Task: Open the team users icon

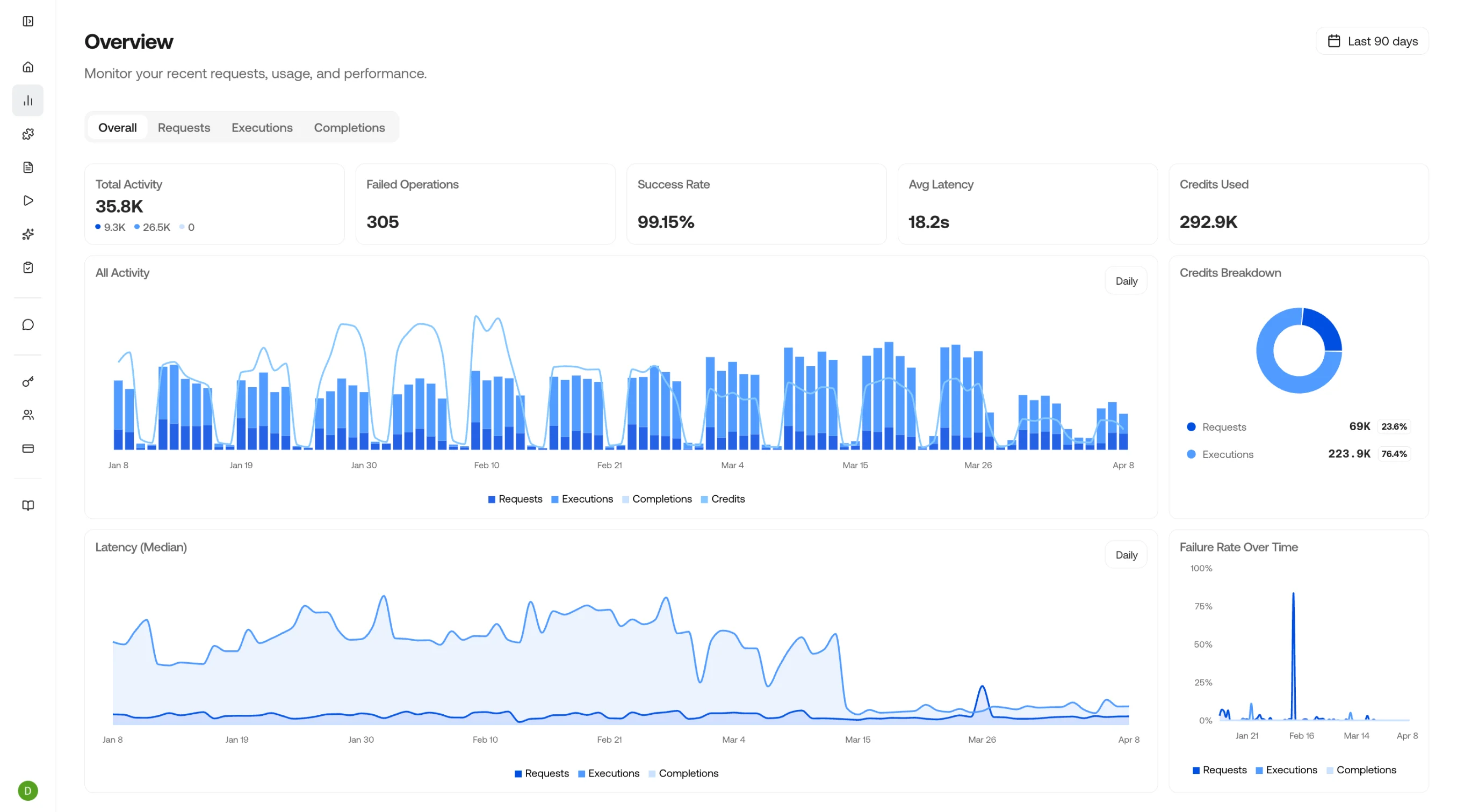Action: (x=28, y=415)
